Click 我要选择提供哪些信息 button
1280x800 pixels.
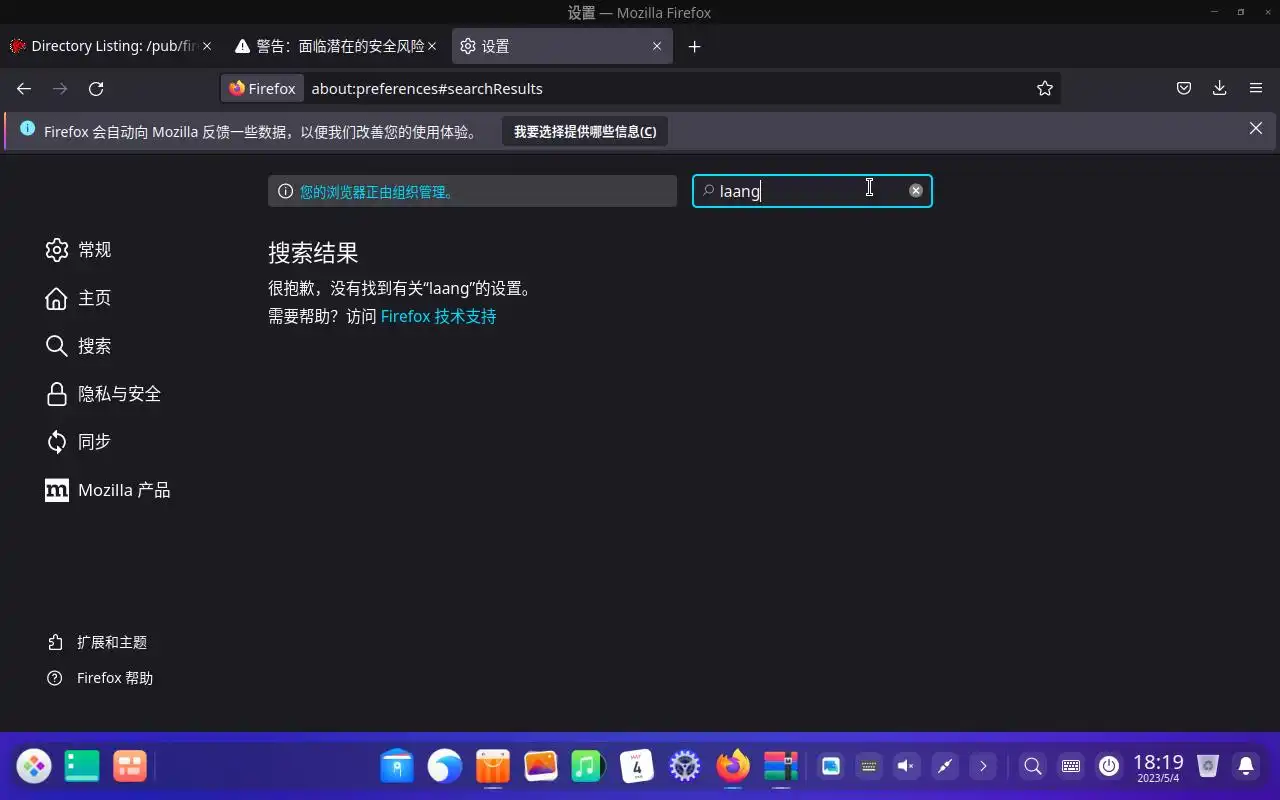point(585,131)
